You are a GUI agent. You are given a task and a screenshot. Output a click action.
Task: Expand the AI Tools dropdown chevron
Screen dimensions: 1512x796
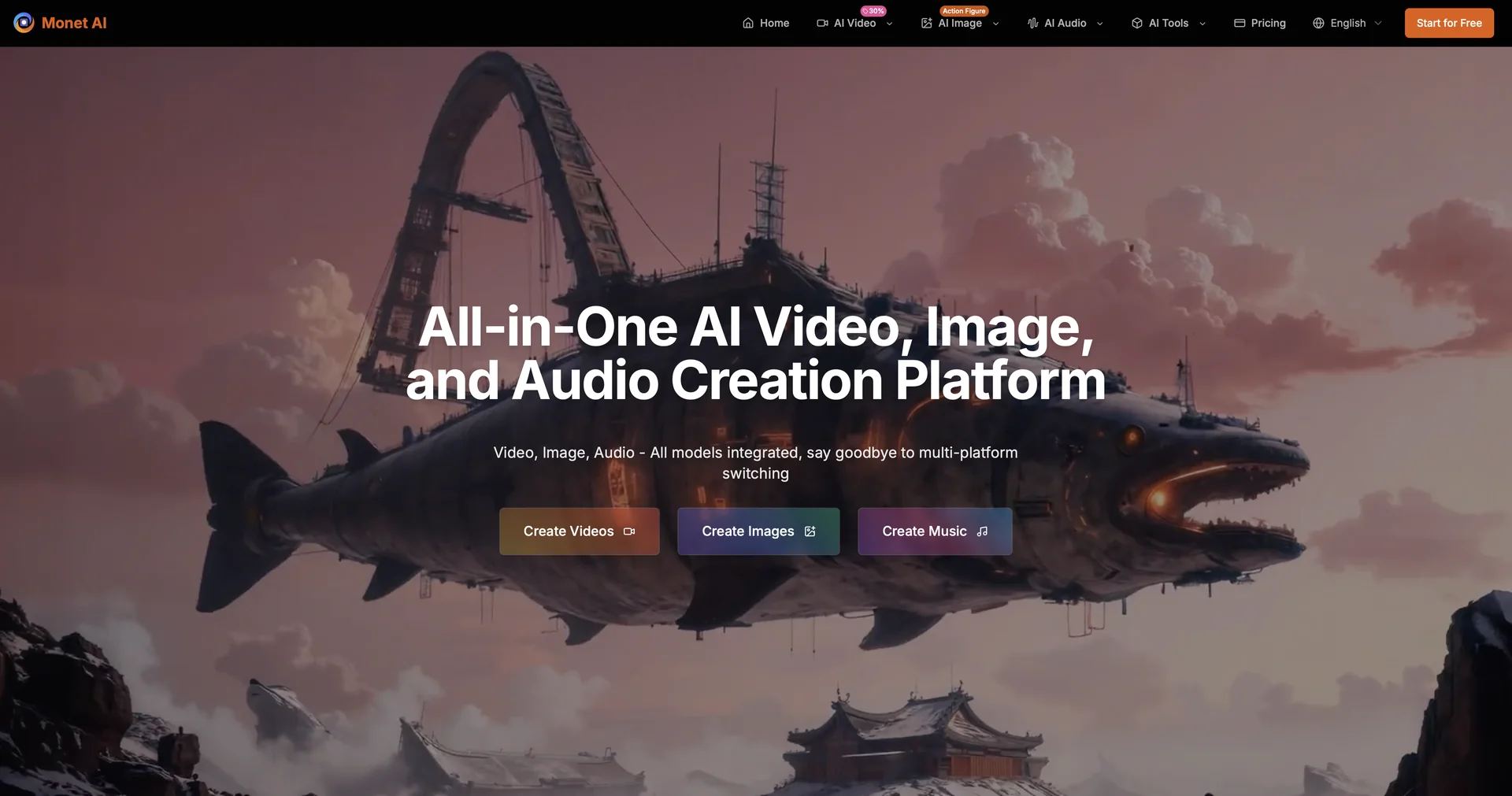tap(1203, 24)
